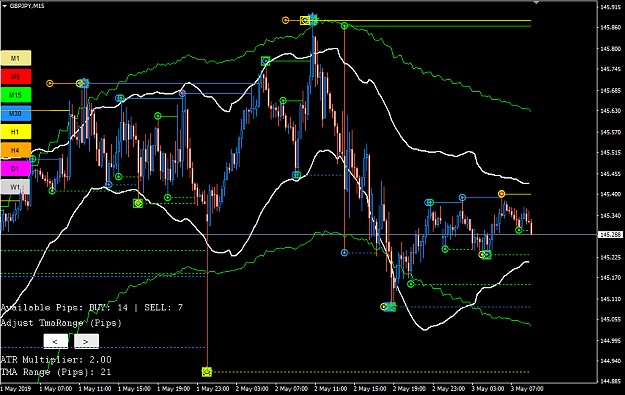Open the magenta D1 timeframe button
The image size is (625, 395).
16,168
